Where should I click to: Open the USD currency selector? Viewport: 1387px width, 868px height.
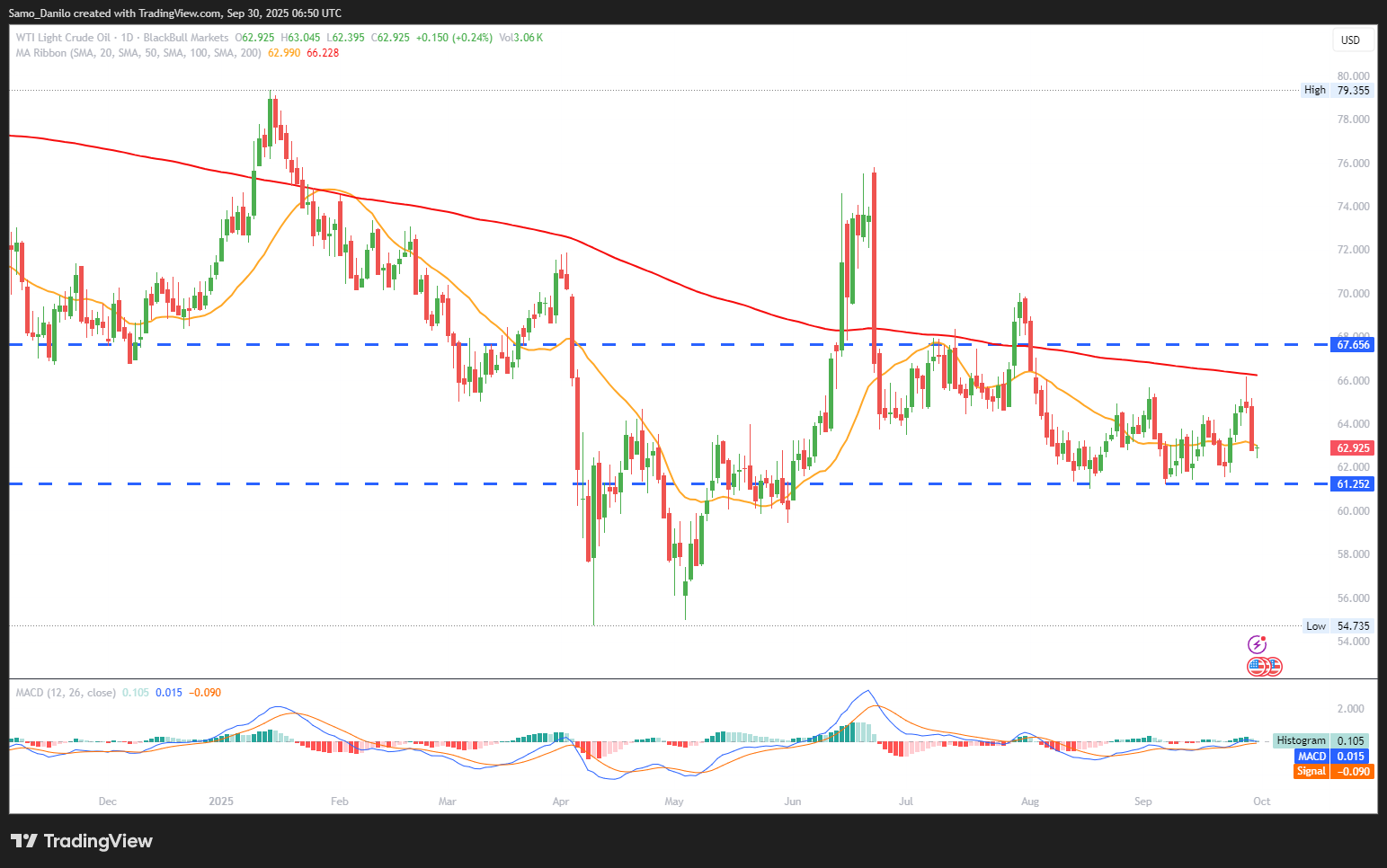(1350, 40)
